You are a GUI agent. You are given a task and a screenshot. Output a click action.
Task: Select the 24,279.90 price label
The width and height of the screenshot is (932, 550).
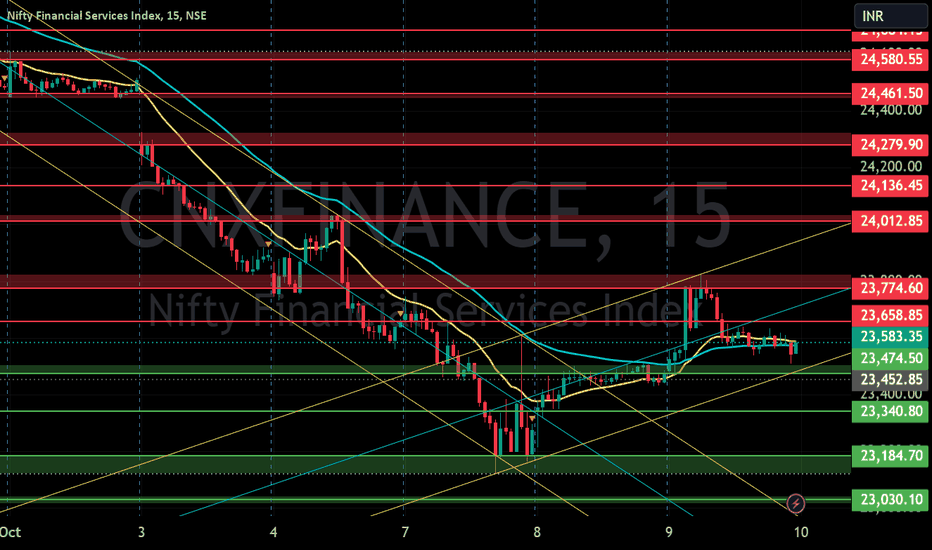click(x=890, y=144)
